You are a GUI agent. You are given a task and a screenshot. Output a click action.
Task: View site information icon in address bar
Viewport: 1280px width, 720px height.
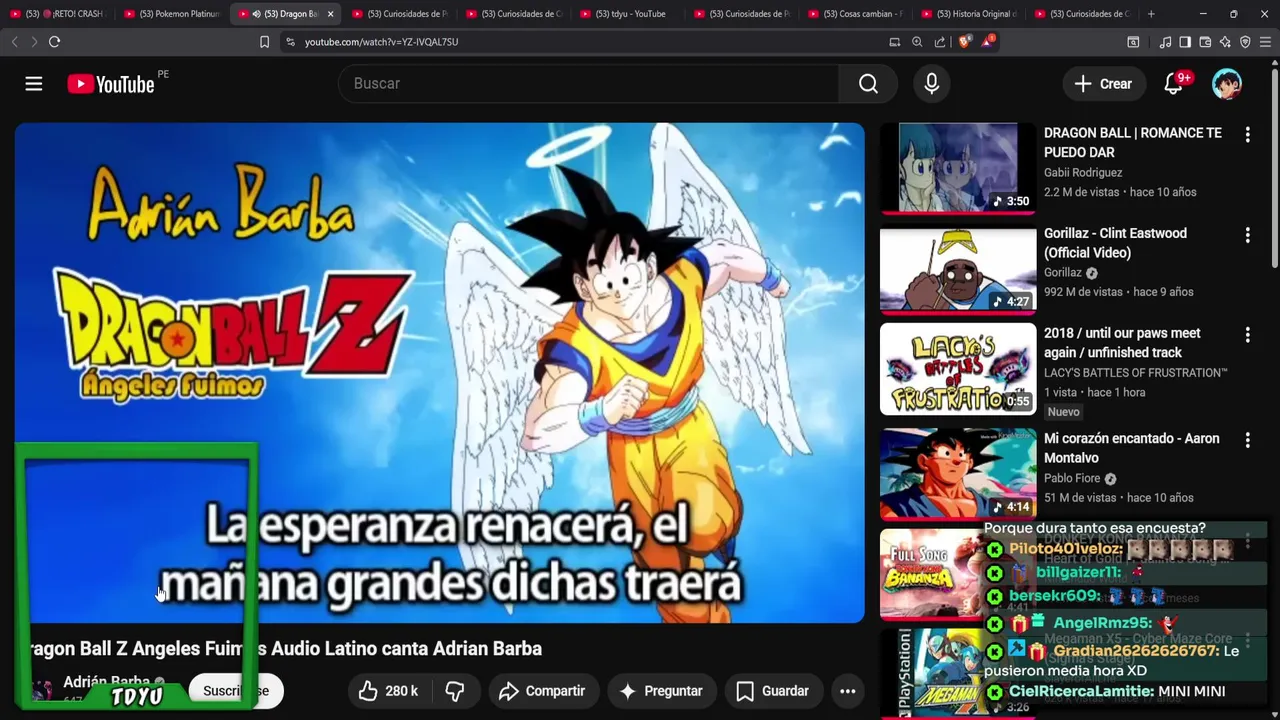(290, 42)
